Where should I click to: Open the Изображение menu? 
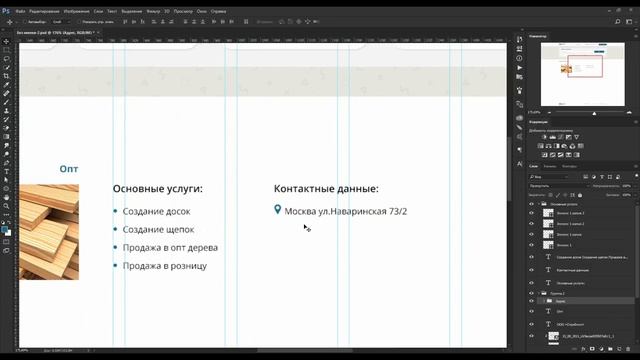tap(76, 11)
